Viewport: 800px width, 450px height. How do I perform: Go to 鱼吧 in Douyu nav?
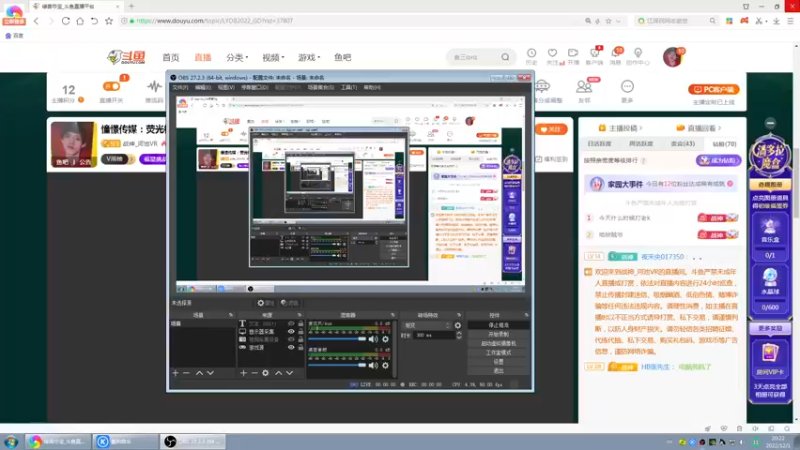pos(342,57)
